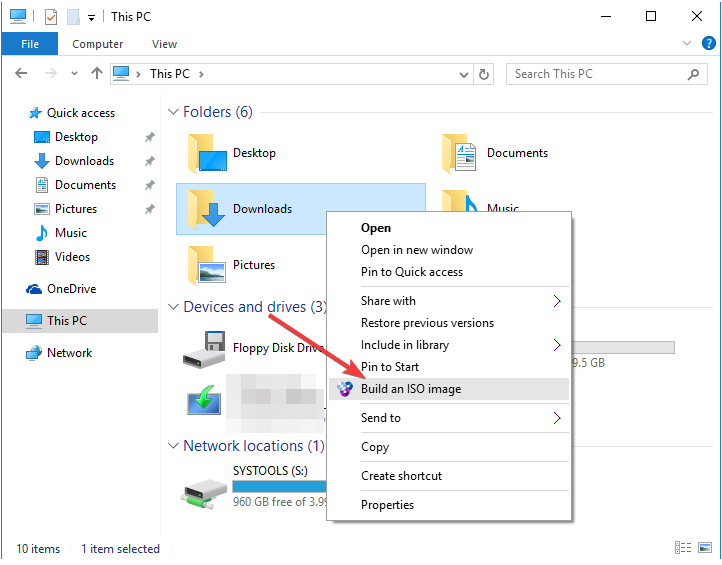The image size is (722, 565).
Task: Expand the Include in library submenu
Action: click(449, 345)
